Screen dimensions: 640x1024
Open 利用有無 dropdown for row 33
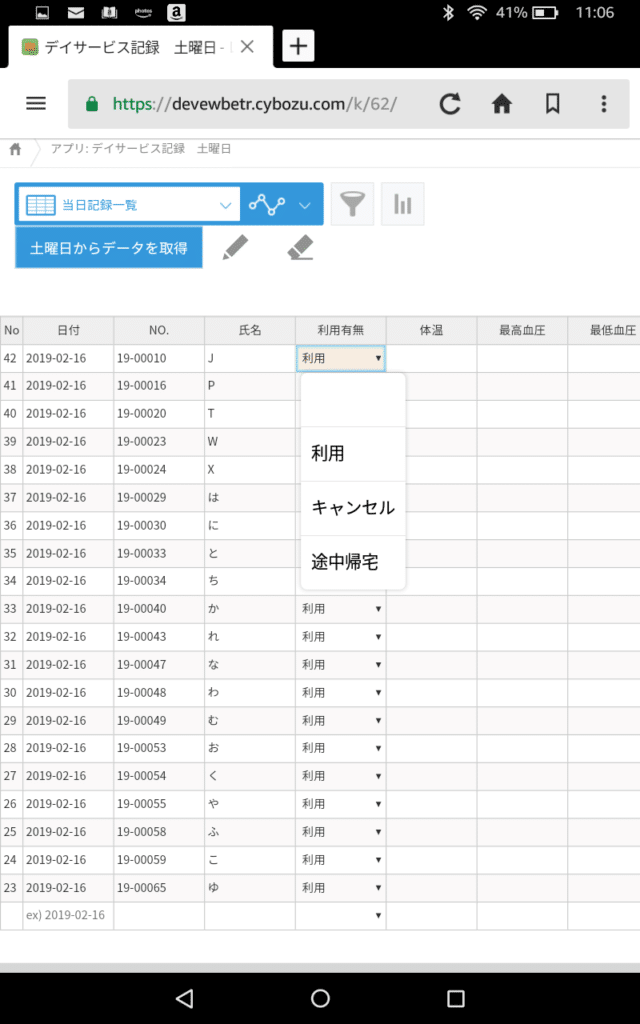tap(341, 609)
